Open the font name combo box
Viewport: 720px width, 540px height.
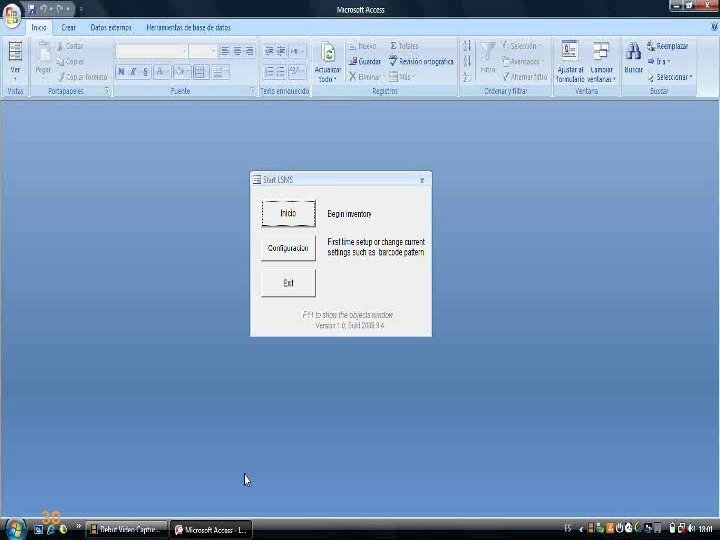point(152,51)
